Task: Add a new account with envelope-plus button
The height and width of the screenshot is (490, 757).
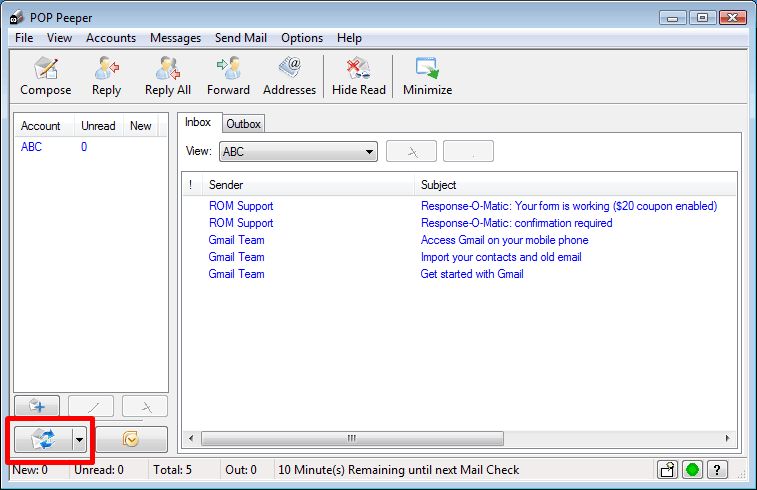Action: 37,406
